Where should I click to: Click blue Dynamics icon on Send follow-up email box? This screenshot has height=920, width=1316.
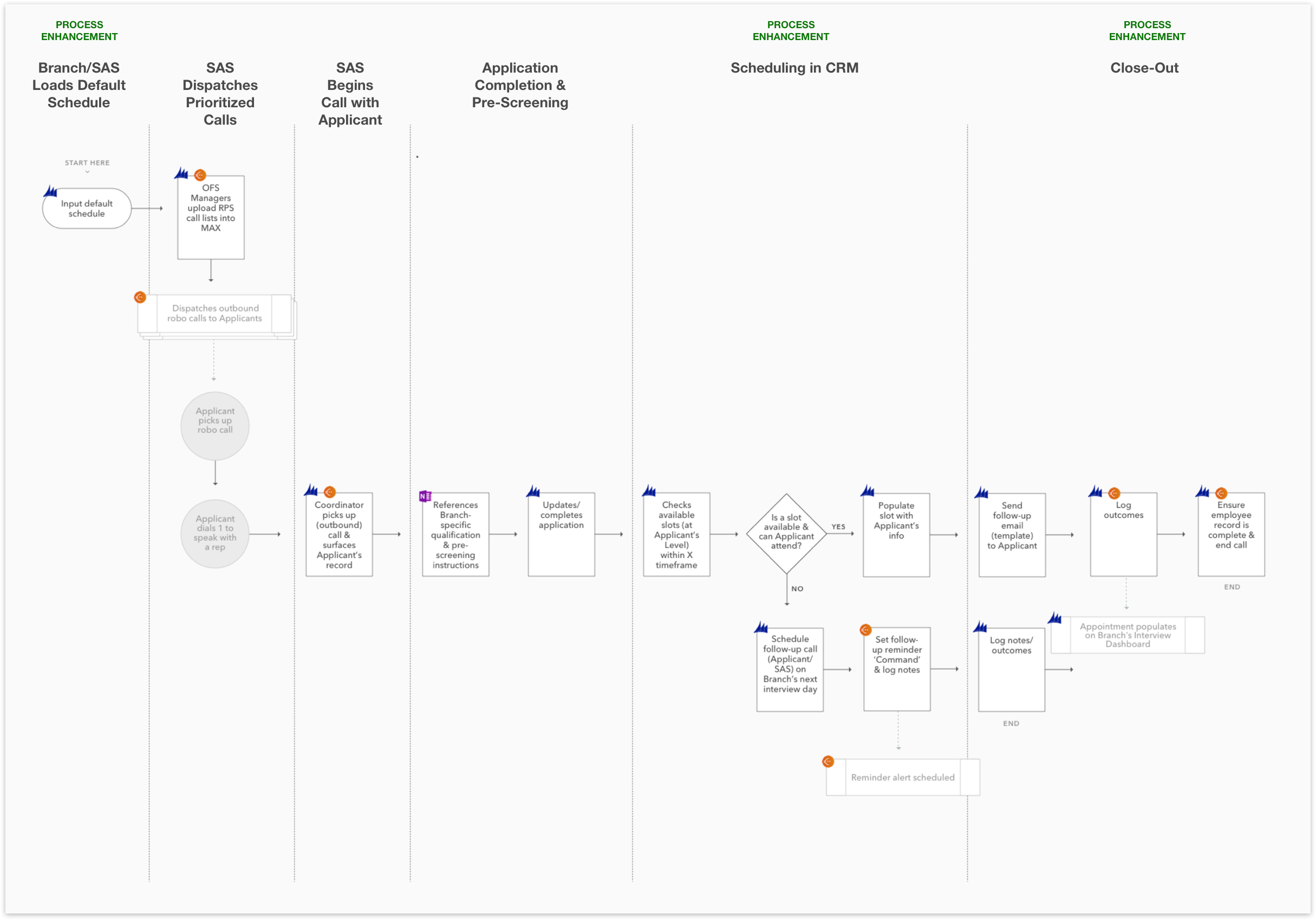pyautogui.click(x=981, y=493)
